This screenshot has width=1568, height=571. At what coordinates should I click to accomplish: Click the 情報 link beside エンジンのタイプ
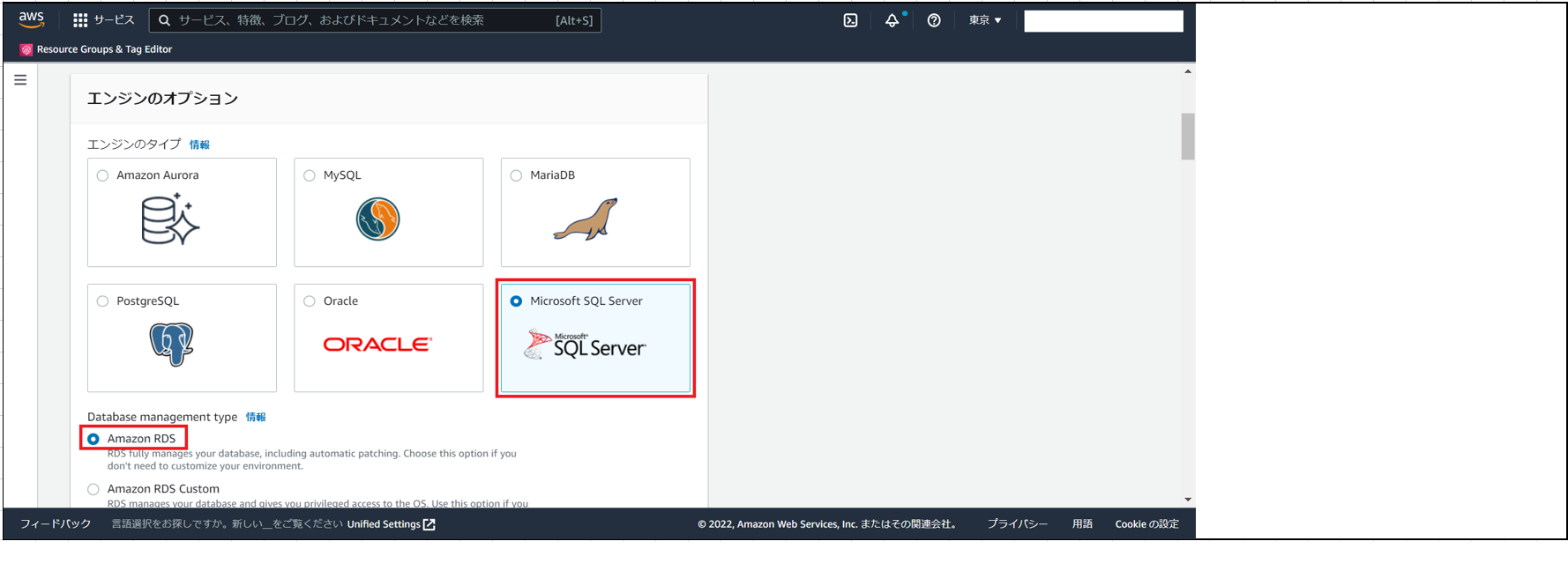coord(199,145)
